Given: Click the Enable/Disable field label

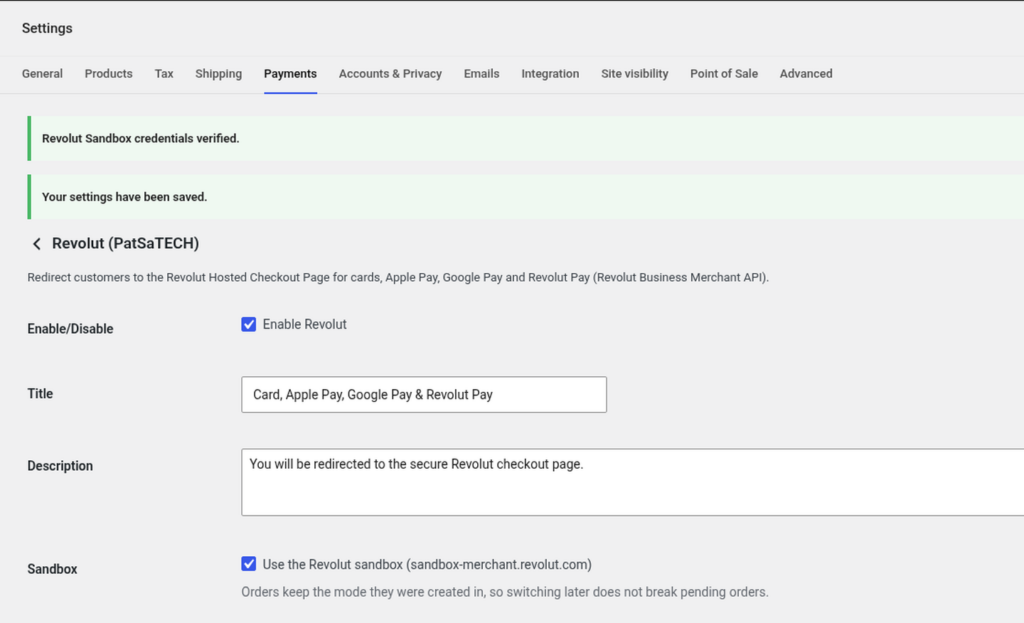Looking at the screenshot, I should 71,328.
